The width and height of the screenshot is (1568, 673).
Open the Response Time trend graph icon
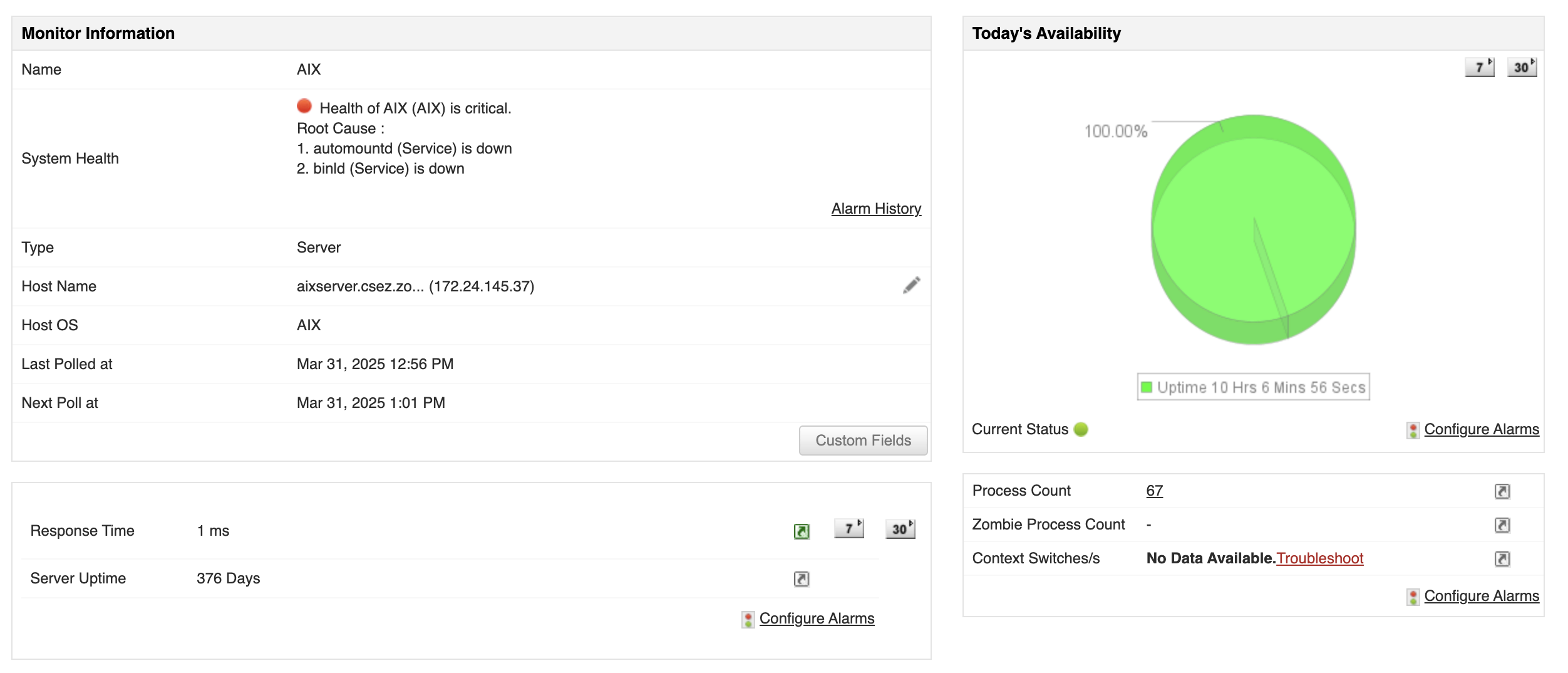pyautogui.click(x=802, y=531)
